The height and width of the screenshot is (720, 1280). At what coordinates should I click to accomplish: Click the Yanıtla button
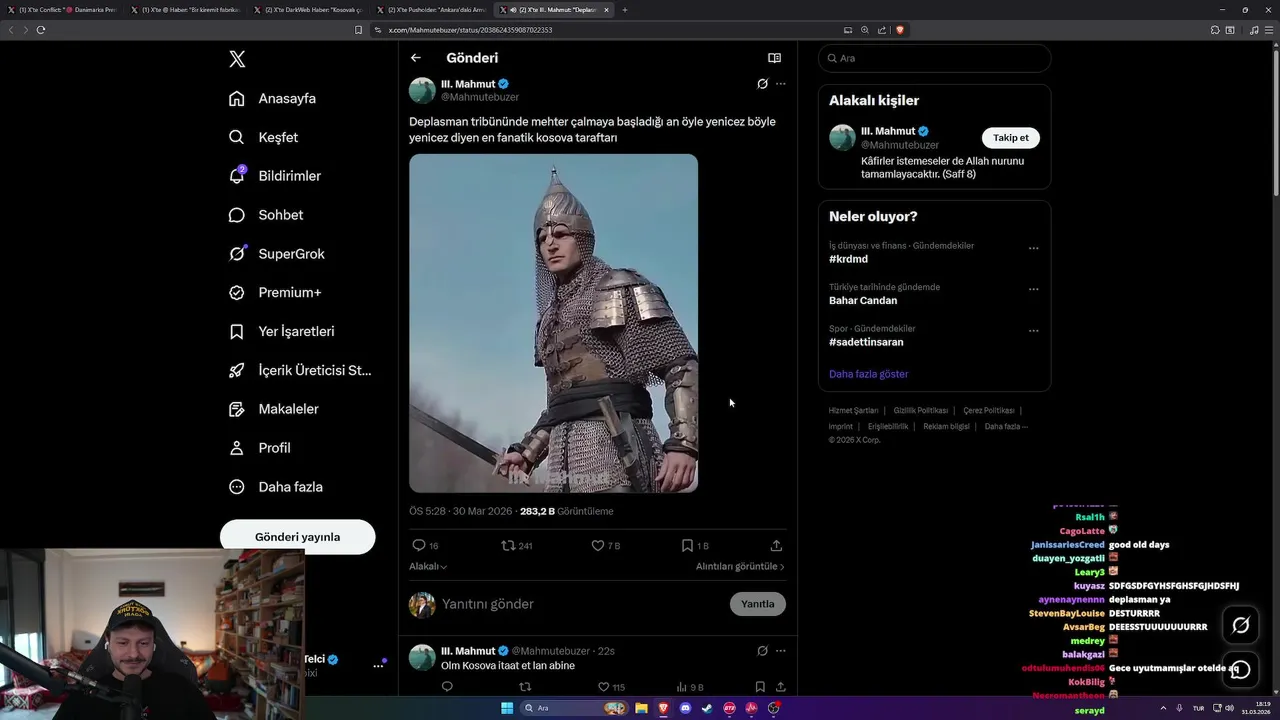(758, 604)
